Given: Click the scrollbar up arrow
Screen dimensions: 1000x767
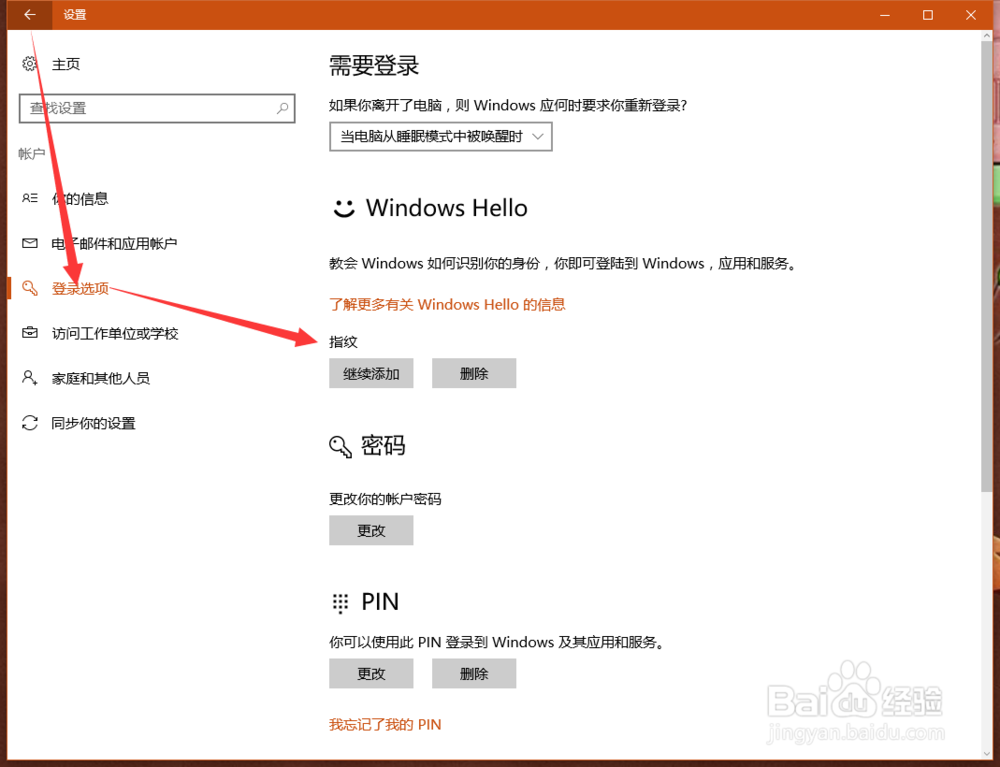Looking at the screenshot, I should click(x=987, y=36).
